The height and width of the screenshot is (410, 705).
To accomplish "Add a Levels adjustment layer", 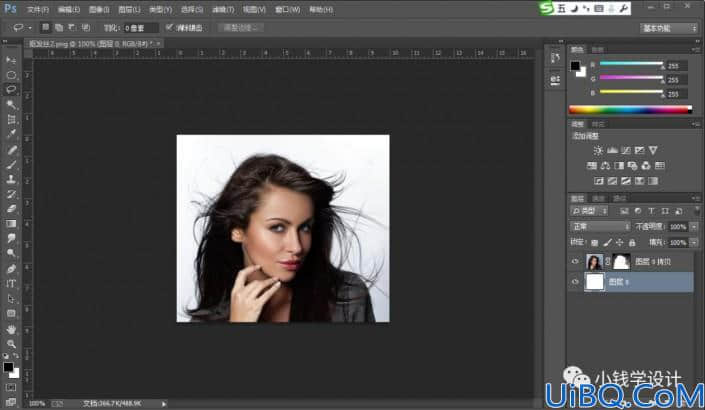I will (612, 150).
